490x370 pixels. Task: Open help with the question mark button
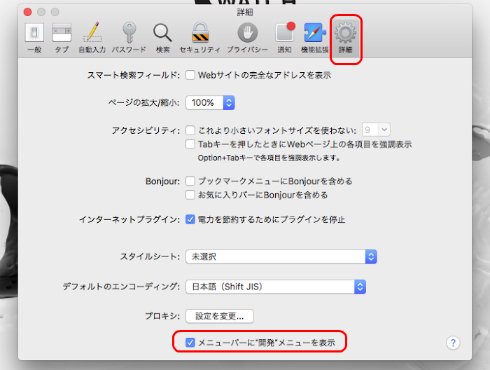(x=453, y=343)
